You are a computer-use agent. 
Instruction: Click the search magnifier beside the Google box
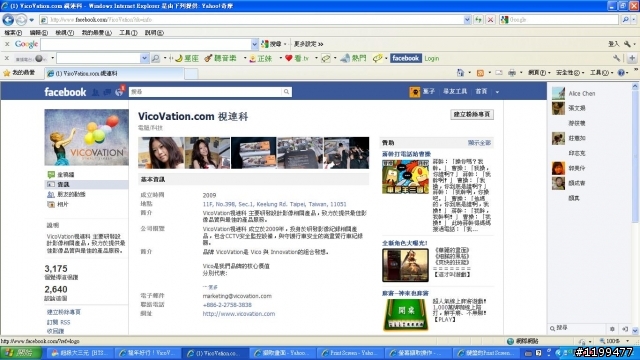(x=625, y=20)
